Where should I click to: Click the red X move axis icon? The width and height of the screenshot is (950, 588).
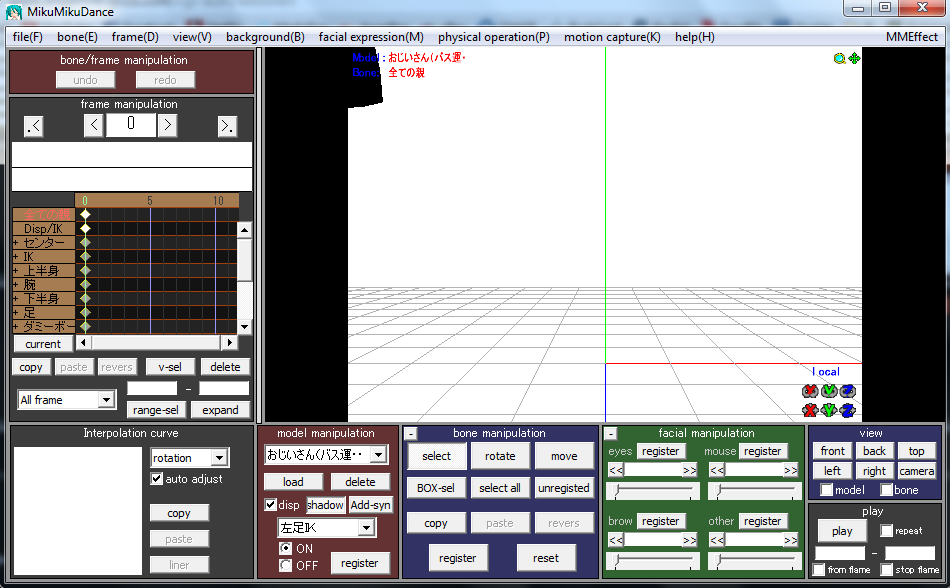tap(810, 410)
